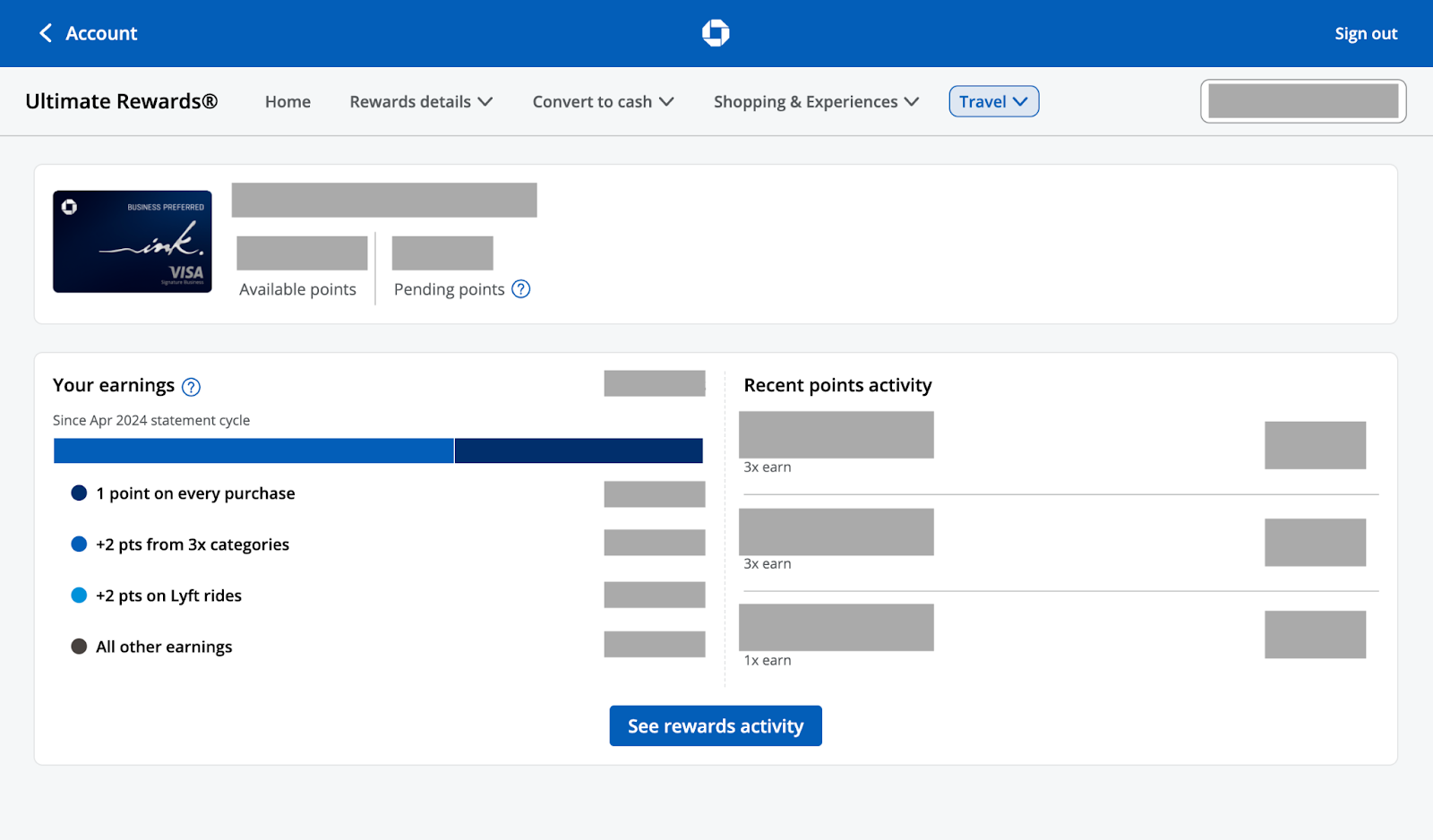Click the dot beside 1 point on every purchase
Viewport: 1433px width, 840px height.
(x=79, y=493)
